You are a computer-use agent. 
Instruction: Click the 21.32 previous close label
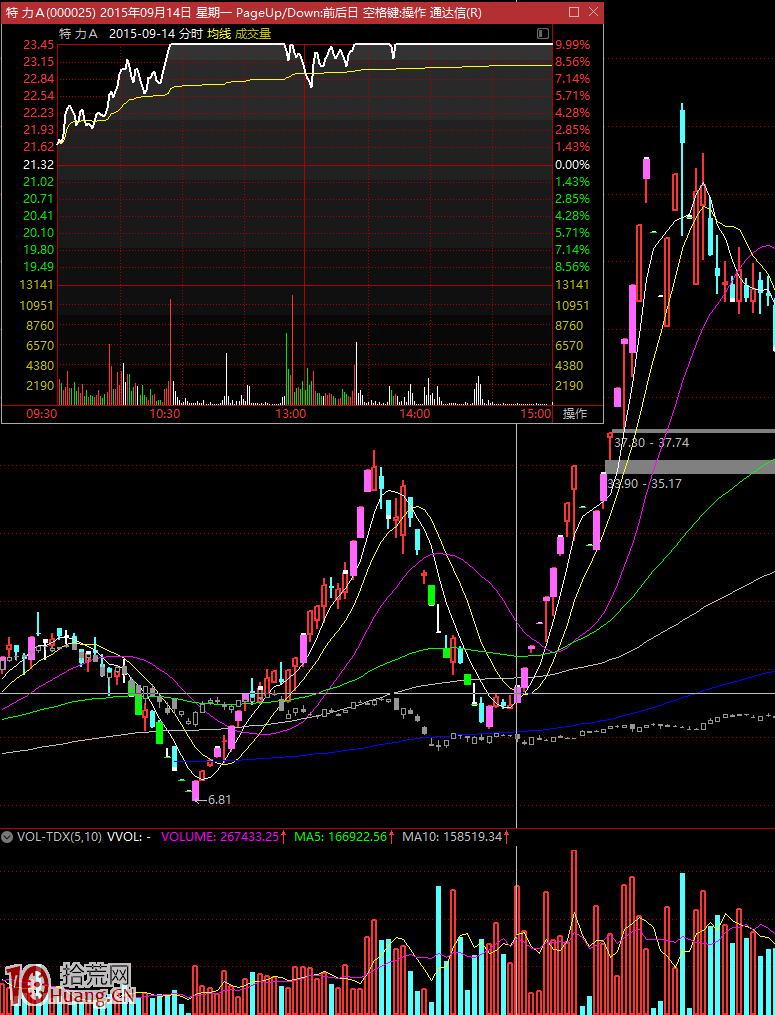click(38, 164)
